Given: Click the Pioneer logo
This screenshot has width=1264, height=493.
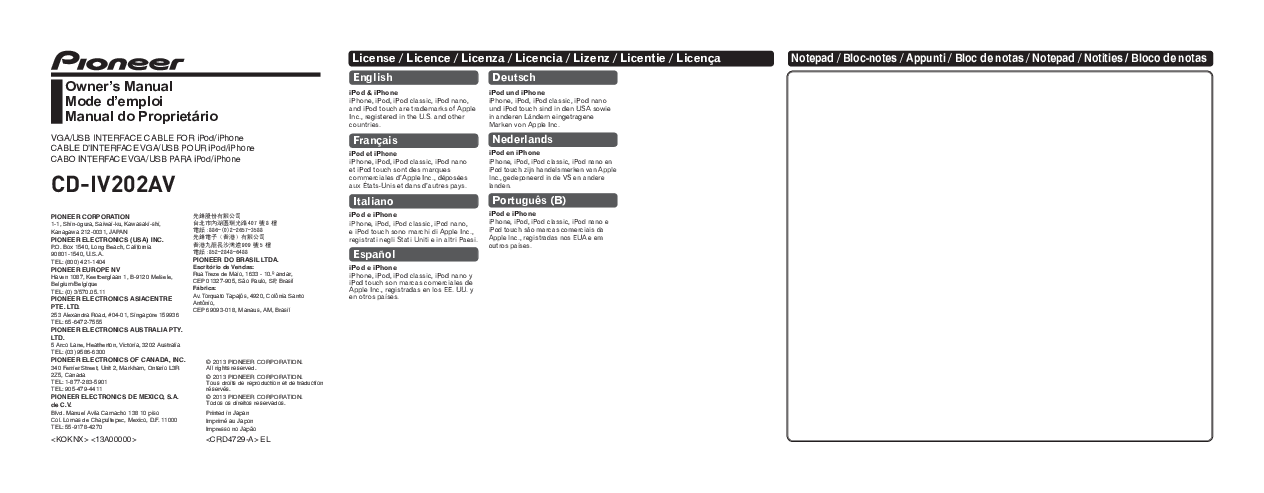Looking at the screenshot, I should click(118, 61).
